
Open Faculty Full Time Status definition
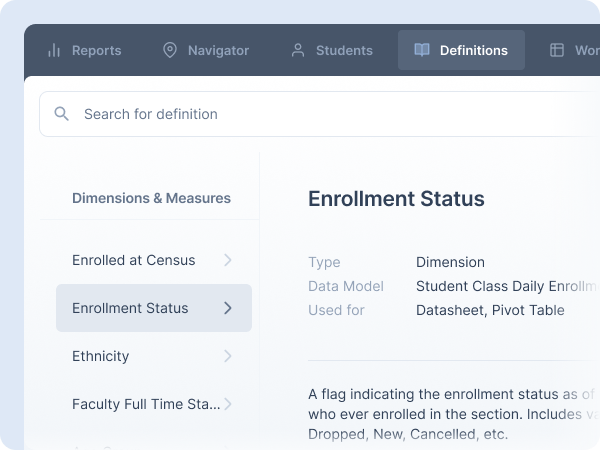click(x=132, y=404)
